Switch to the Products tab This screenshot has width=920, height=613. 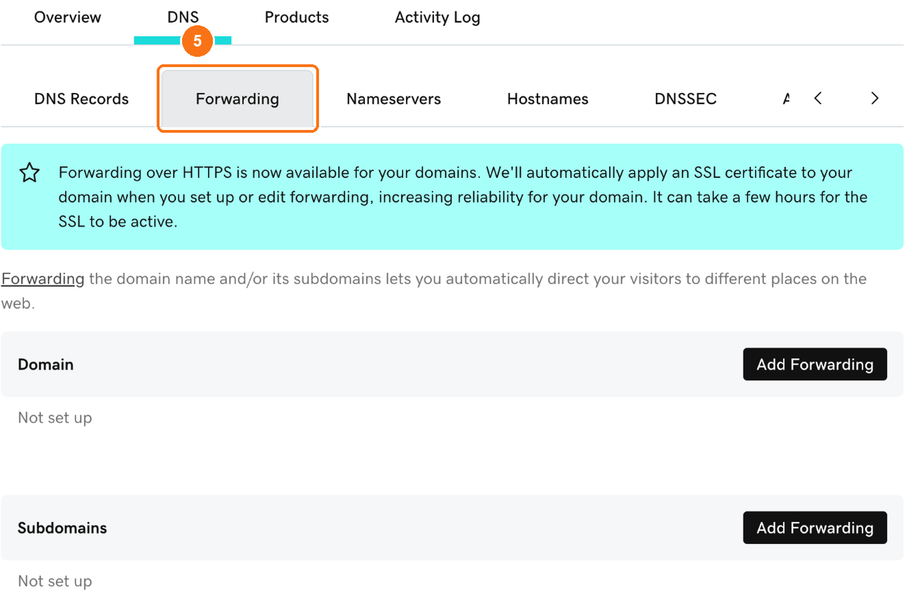click(x=296, y=18)
